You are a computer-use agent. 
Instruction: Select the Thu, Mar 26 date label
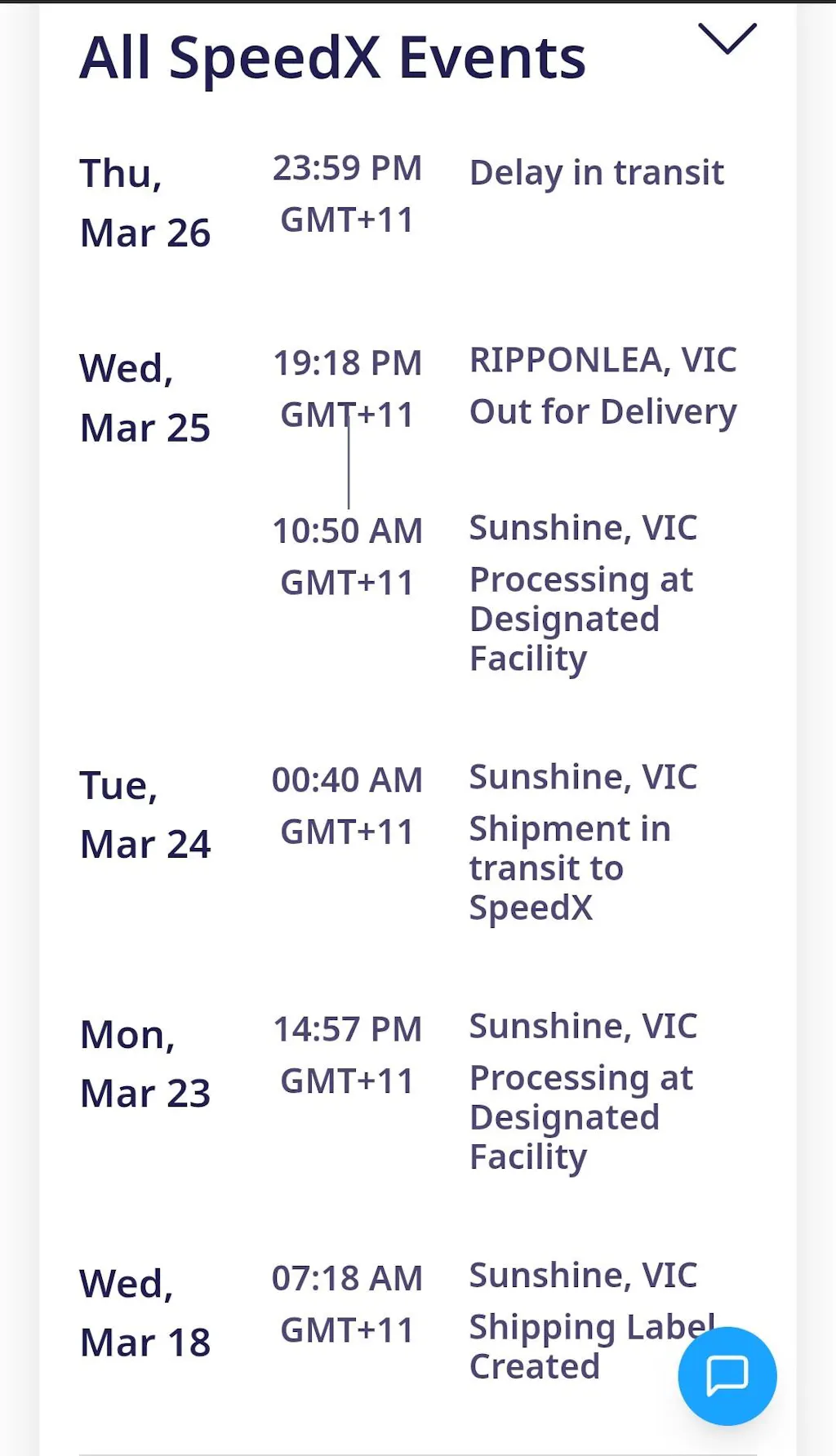tap(145, 203)
